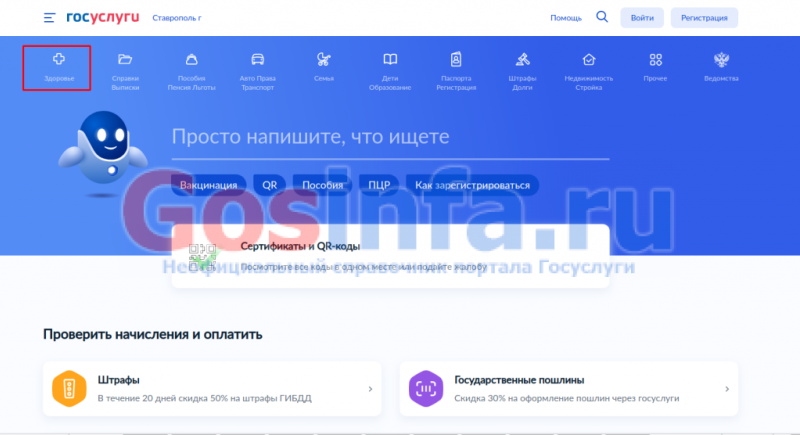Open the Штрафы payment card

point(212,389)
